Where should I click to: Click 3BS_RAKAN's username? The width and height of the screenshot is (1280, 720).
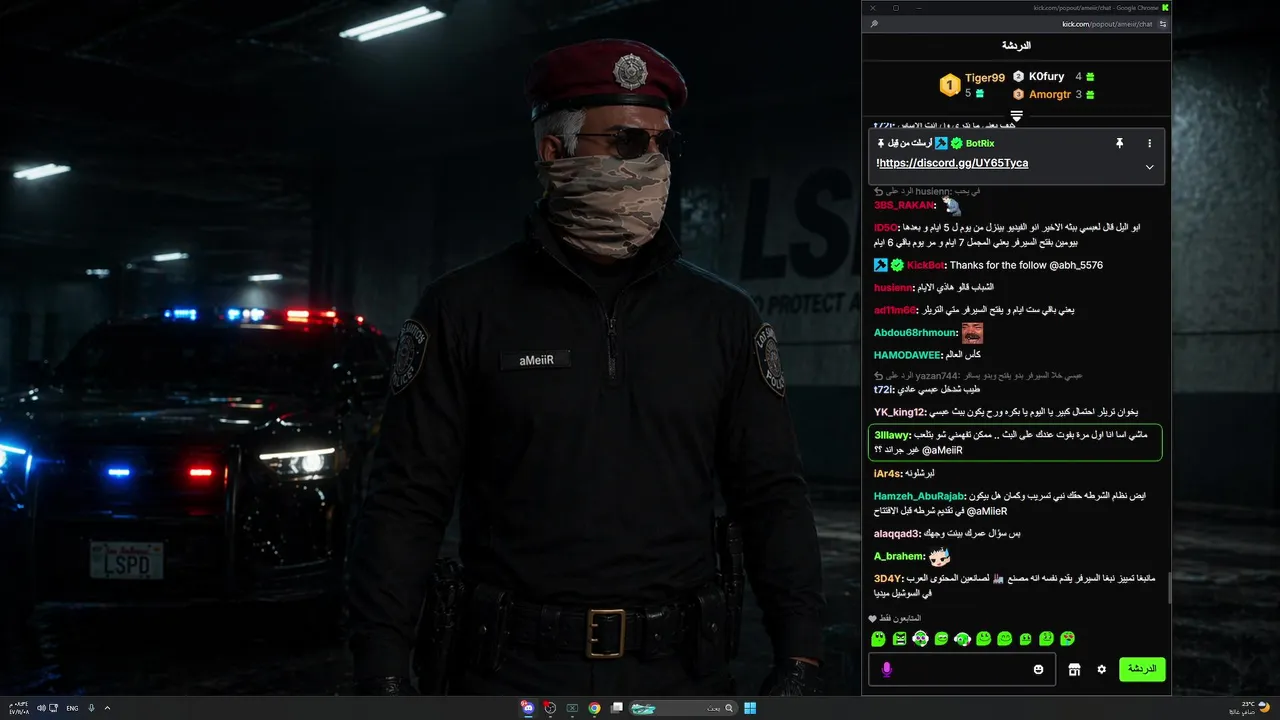click(904, 205)
